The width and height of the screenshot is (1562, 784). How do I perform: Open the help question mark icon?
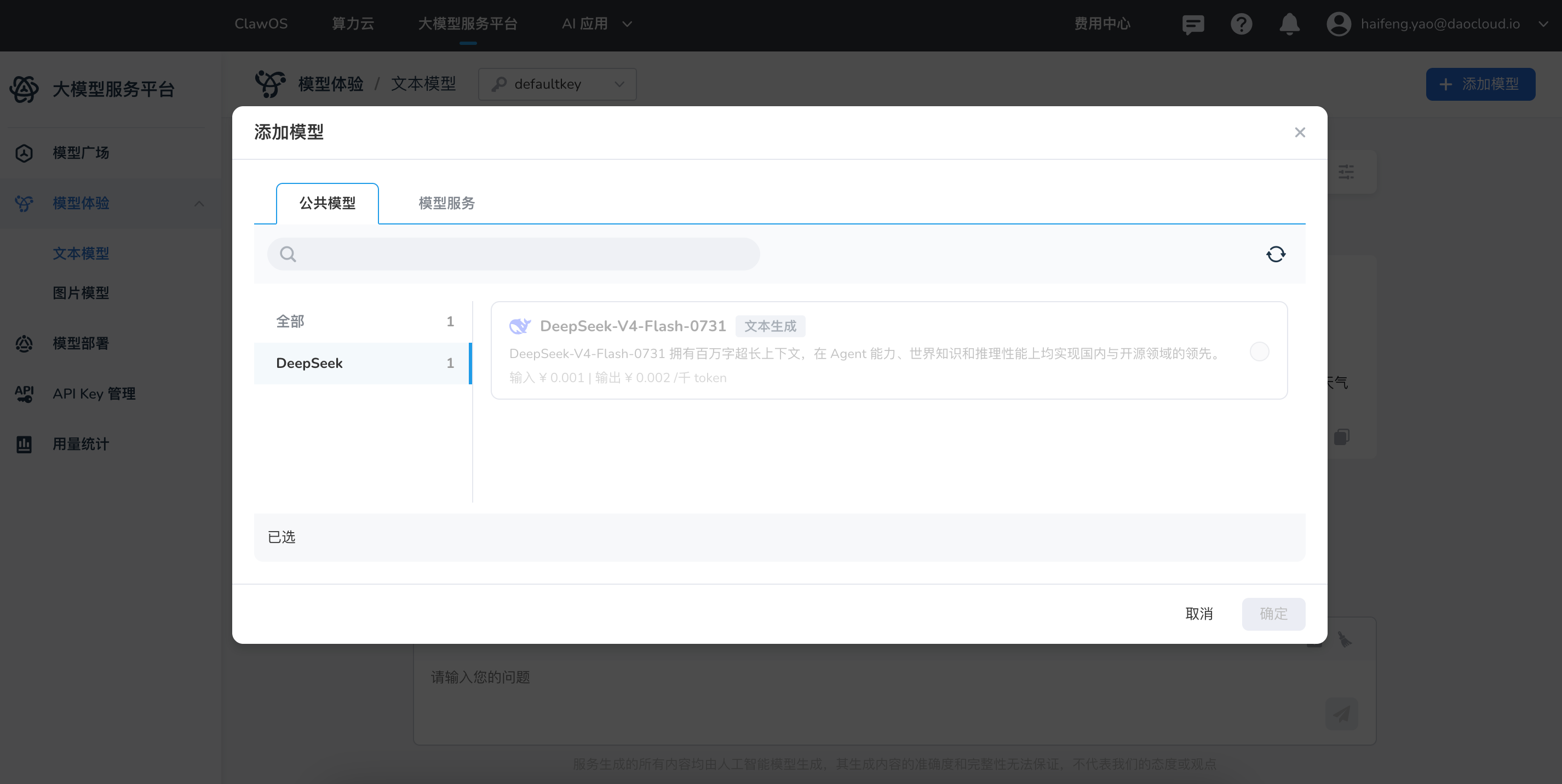tap(1241, 24)
